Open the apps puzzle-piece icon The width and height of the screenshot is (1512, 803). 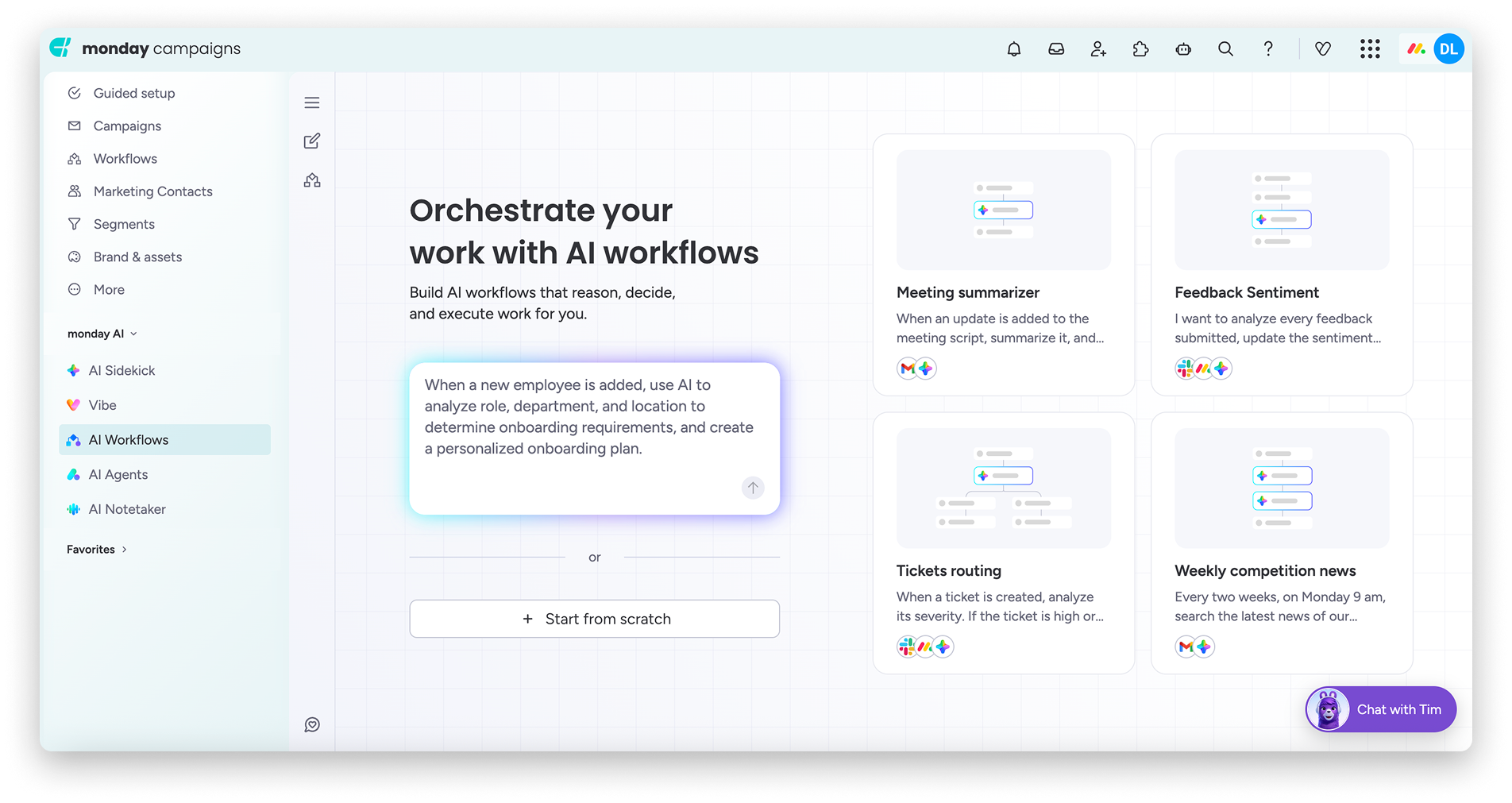[1141, 49]
